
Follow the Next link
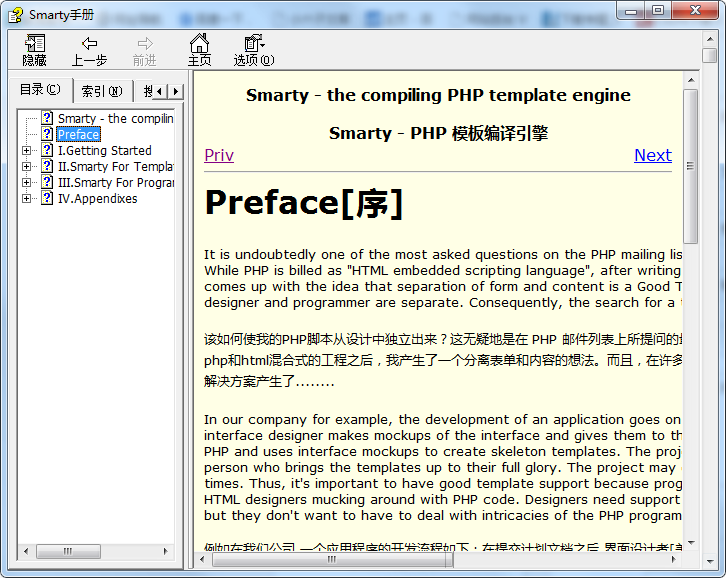pos(652,155)
